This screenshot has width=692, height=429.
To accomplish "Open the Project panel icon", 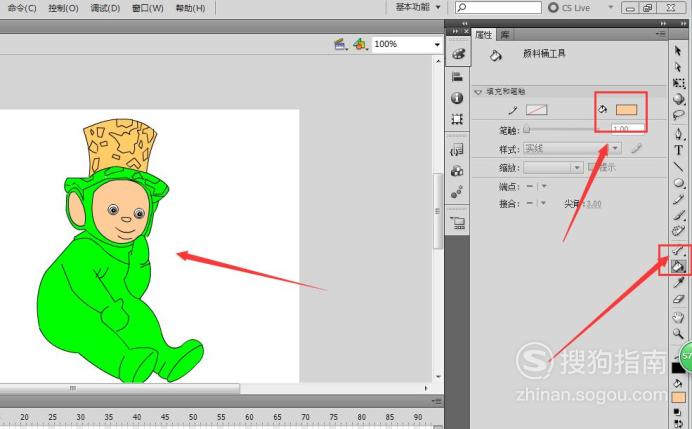I will point(458,222).
